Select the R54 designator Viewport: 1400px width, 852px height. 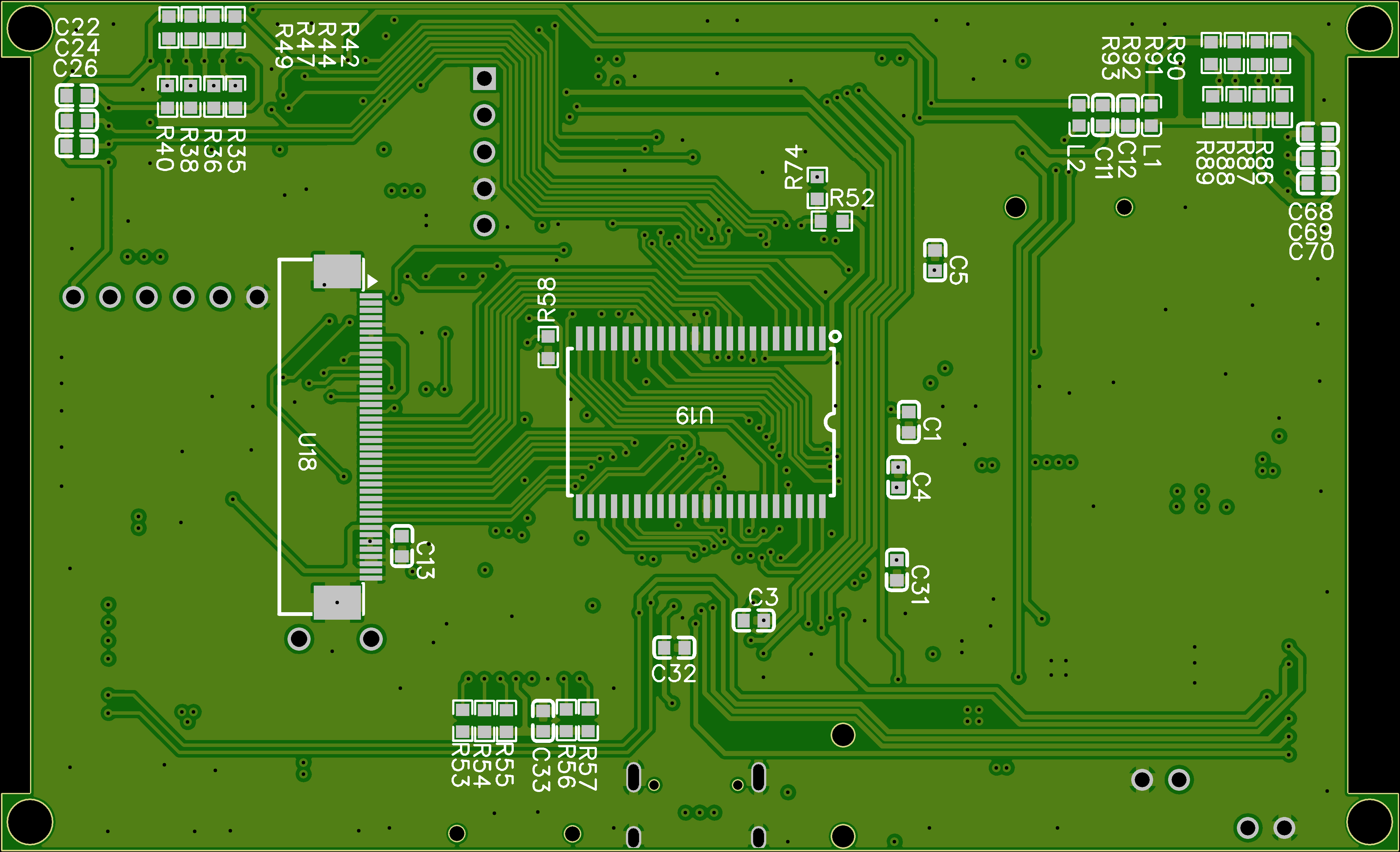point(482,766)
